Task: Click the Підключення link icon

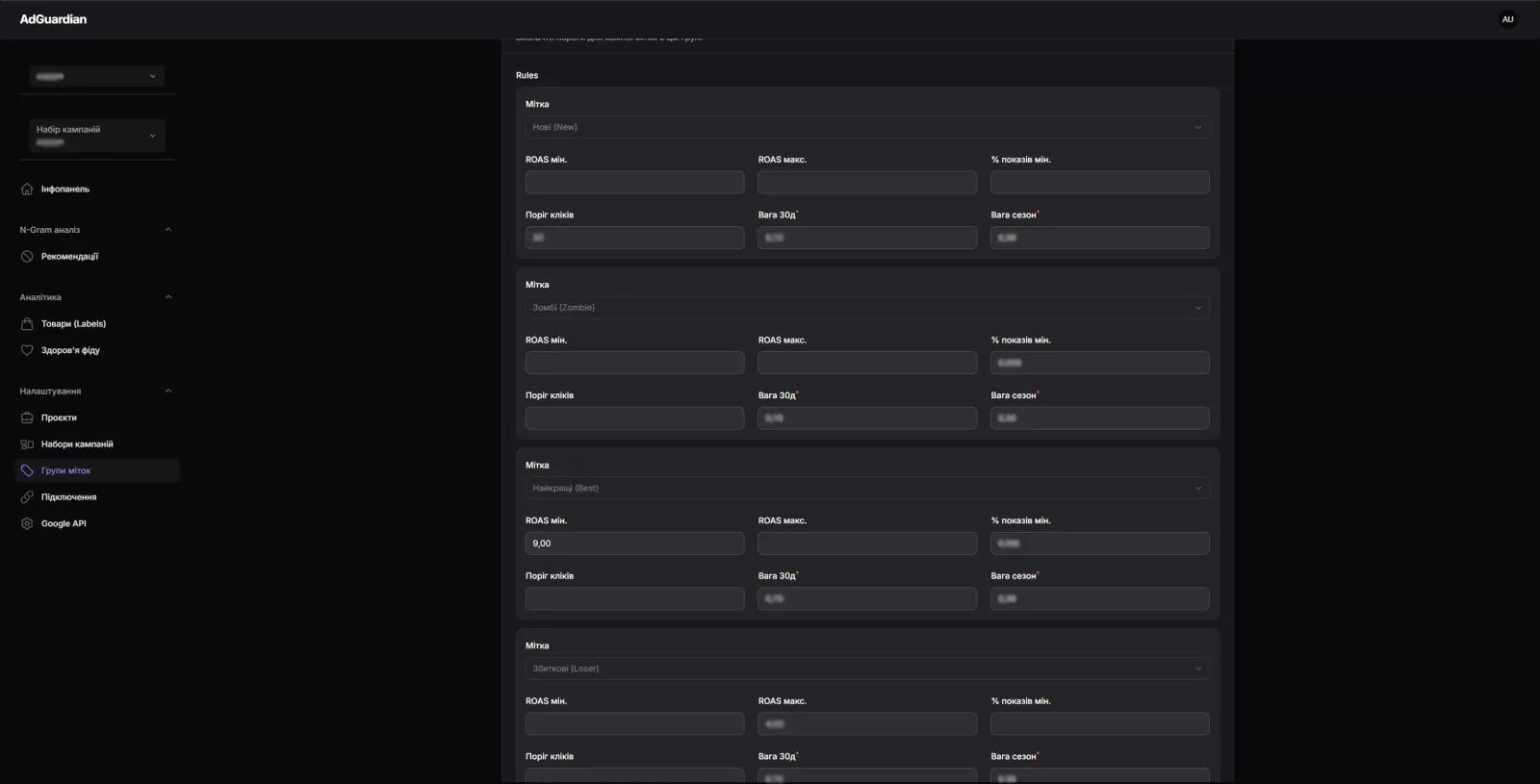Action: click(x=27, y=497)
